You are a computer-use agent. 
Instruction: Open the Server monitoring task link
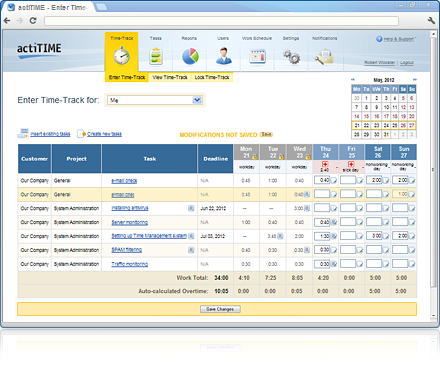click(x=129, y=222)
